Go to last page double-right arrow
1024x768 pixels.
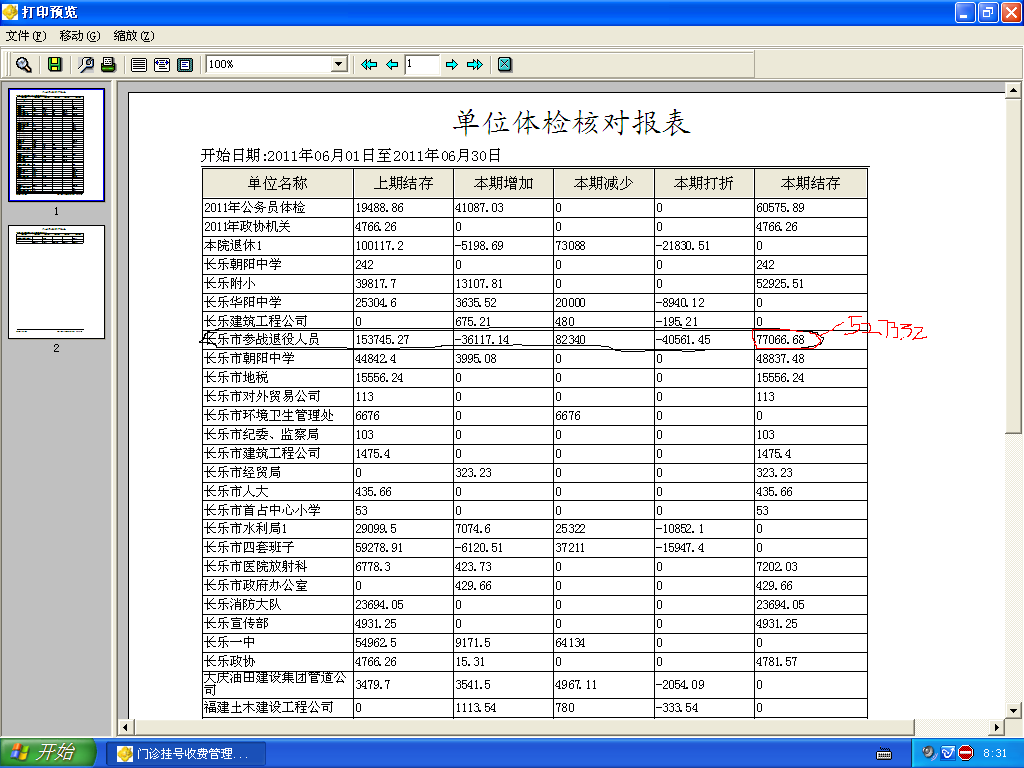(x=475, y=64)
